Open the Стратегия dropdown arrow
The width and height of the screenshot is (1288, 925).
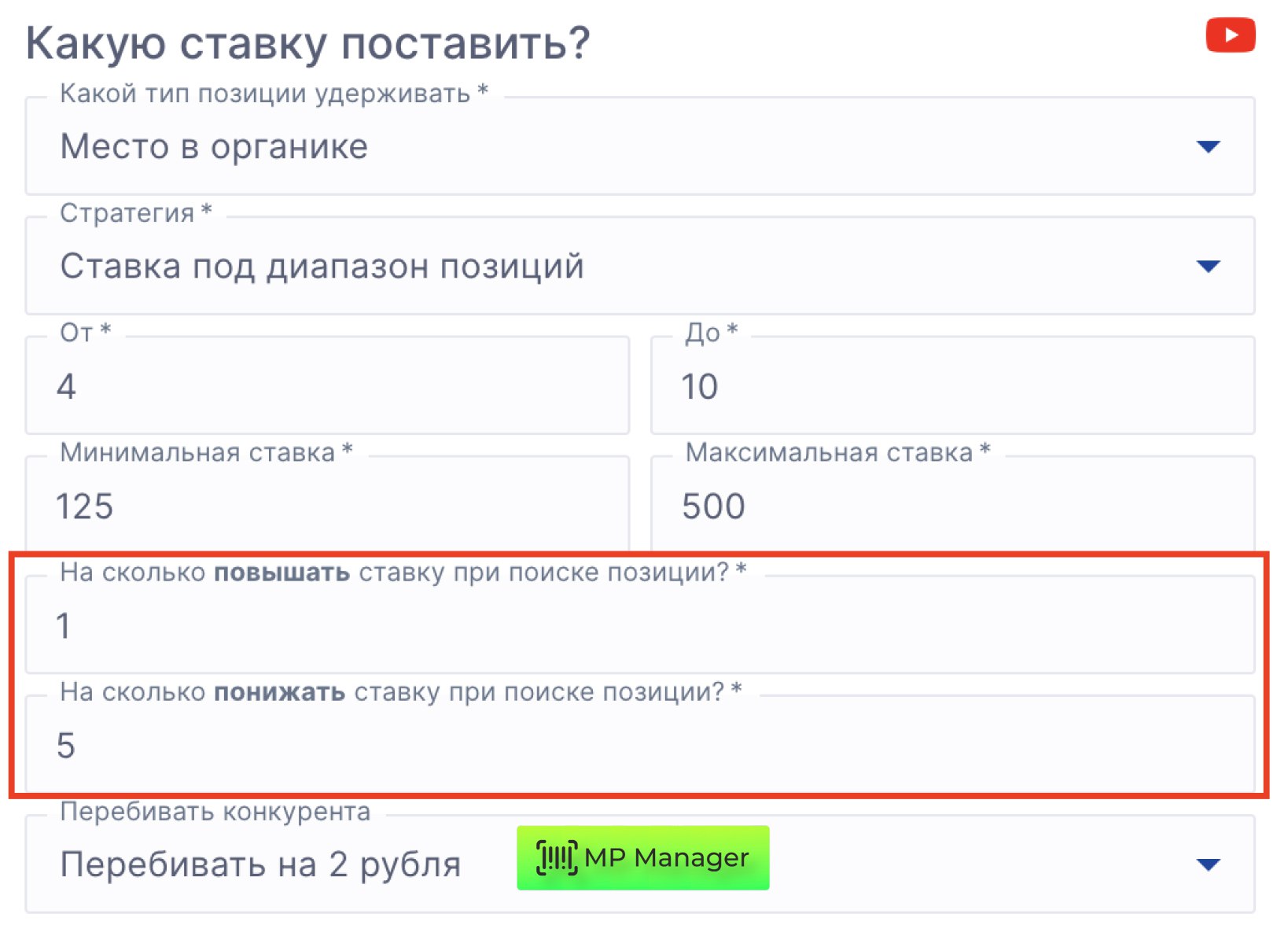[x=1207, y=267]
